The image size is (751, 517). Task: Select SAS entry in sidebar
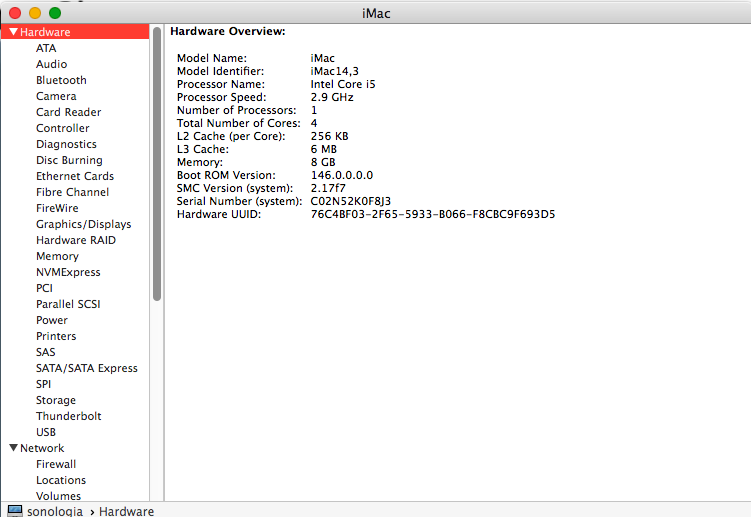pos(46,352)
